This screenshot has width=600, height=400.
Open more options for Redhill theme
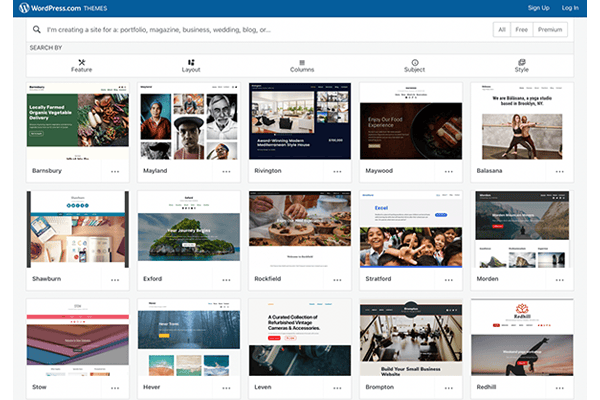(559, 388)
